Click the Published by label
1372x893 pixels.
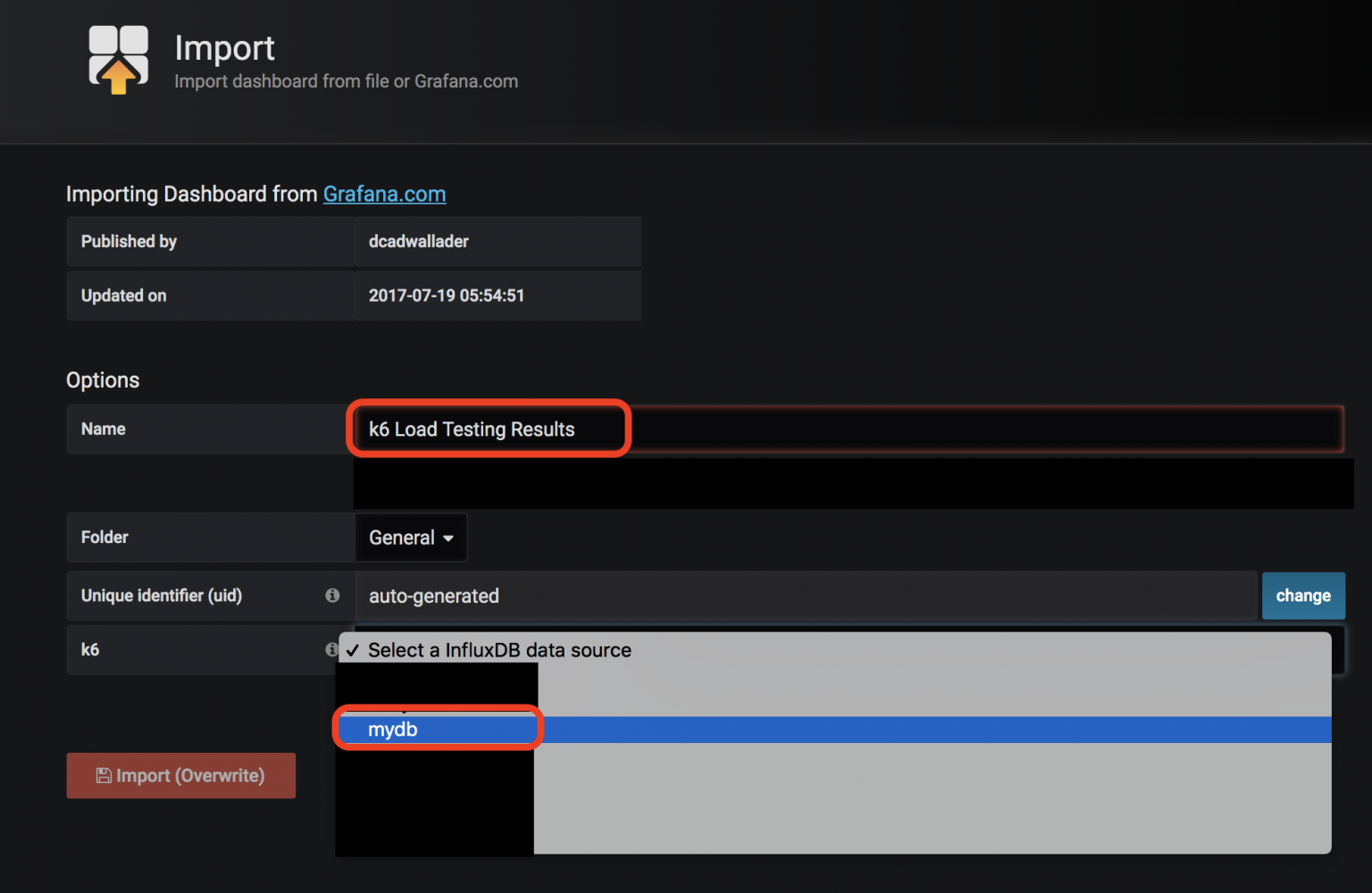[x=129, y=241]
